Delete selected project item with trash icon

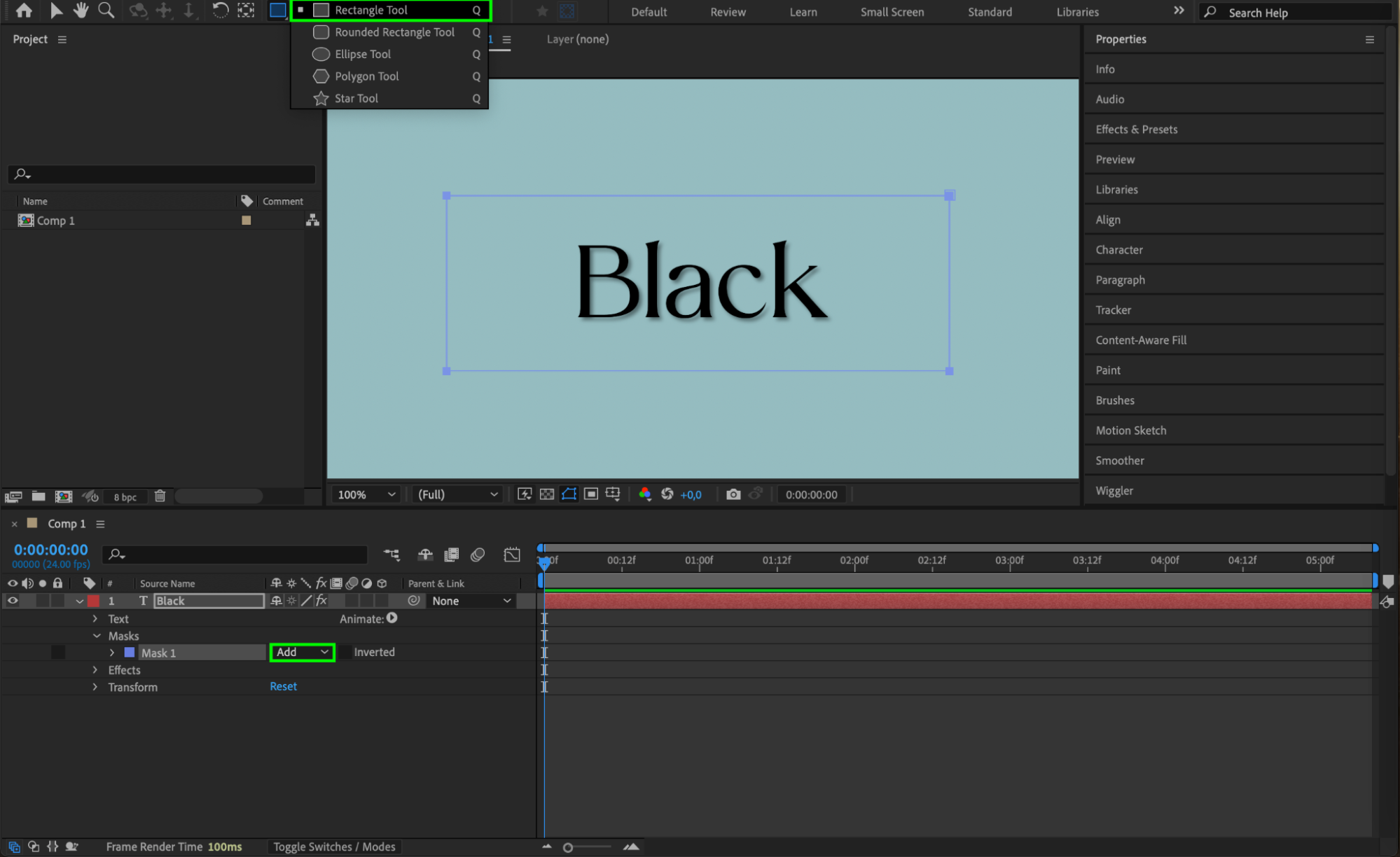click(160, 496)
